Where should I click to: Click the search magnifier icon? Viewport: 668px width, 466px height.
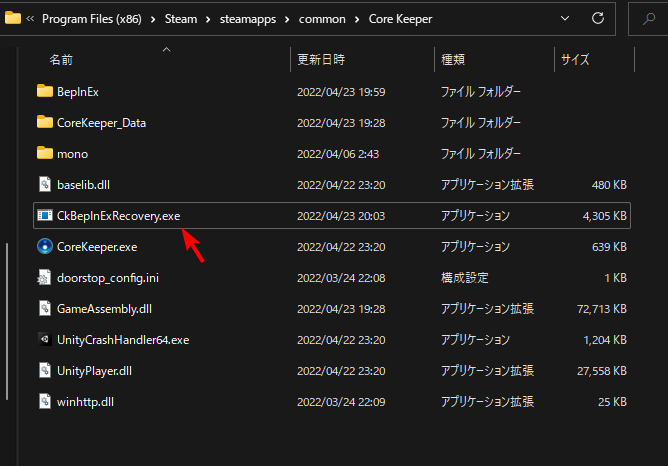tap(649, 18)
